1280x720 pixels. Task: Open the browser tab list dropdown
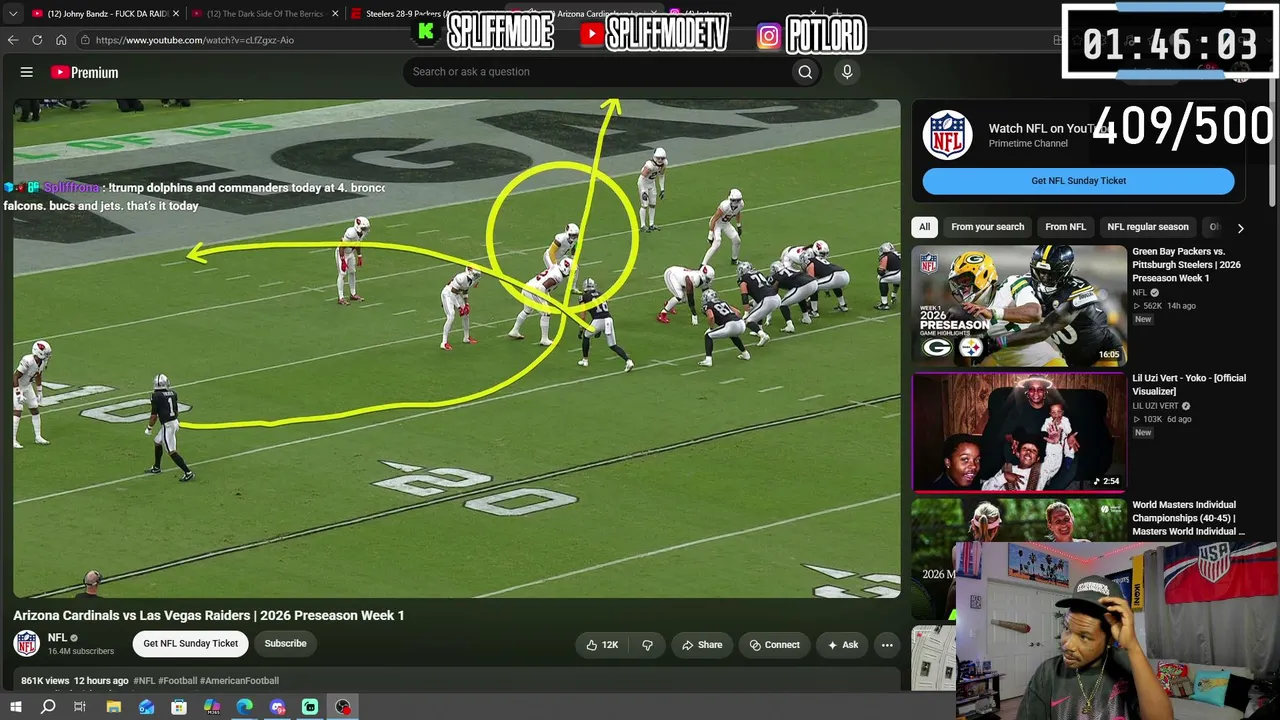(x=13, y=14)
